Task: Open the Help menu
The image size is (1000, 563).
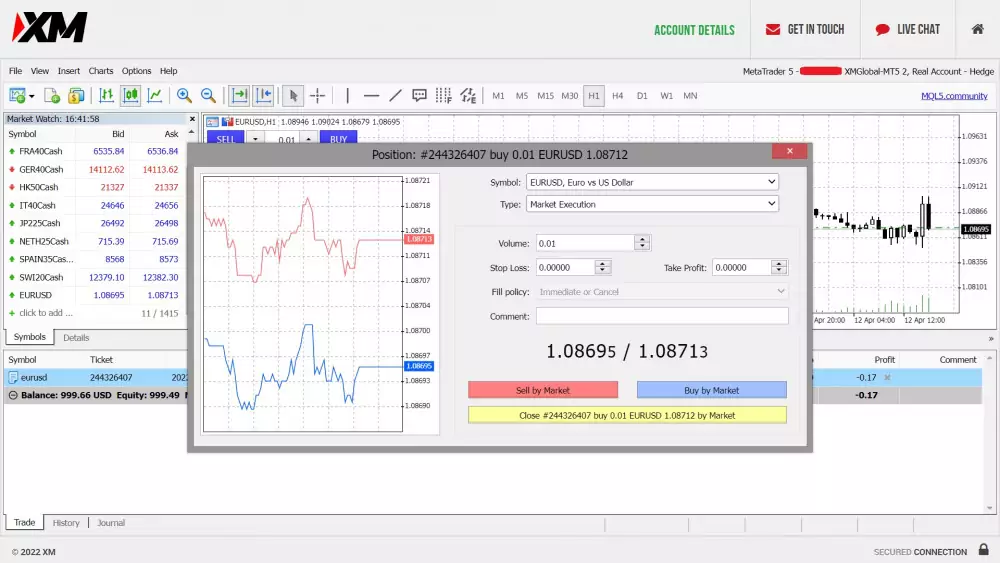Action: point(168,71)
